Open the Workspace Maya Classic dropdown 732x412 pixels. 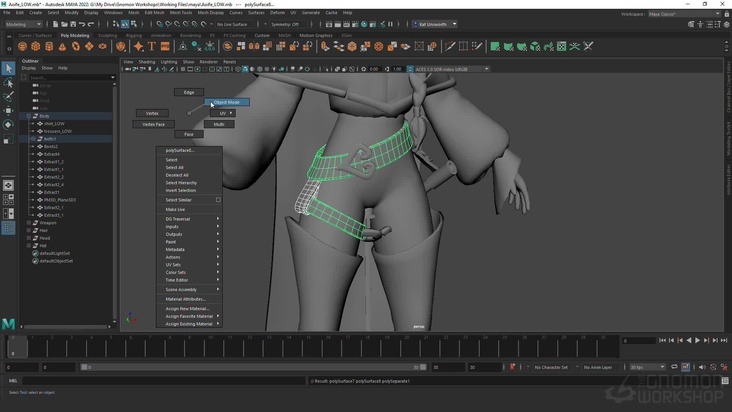click(x=684, y=14)
